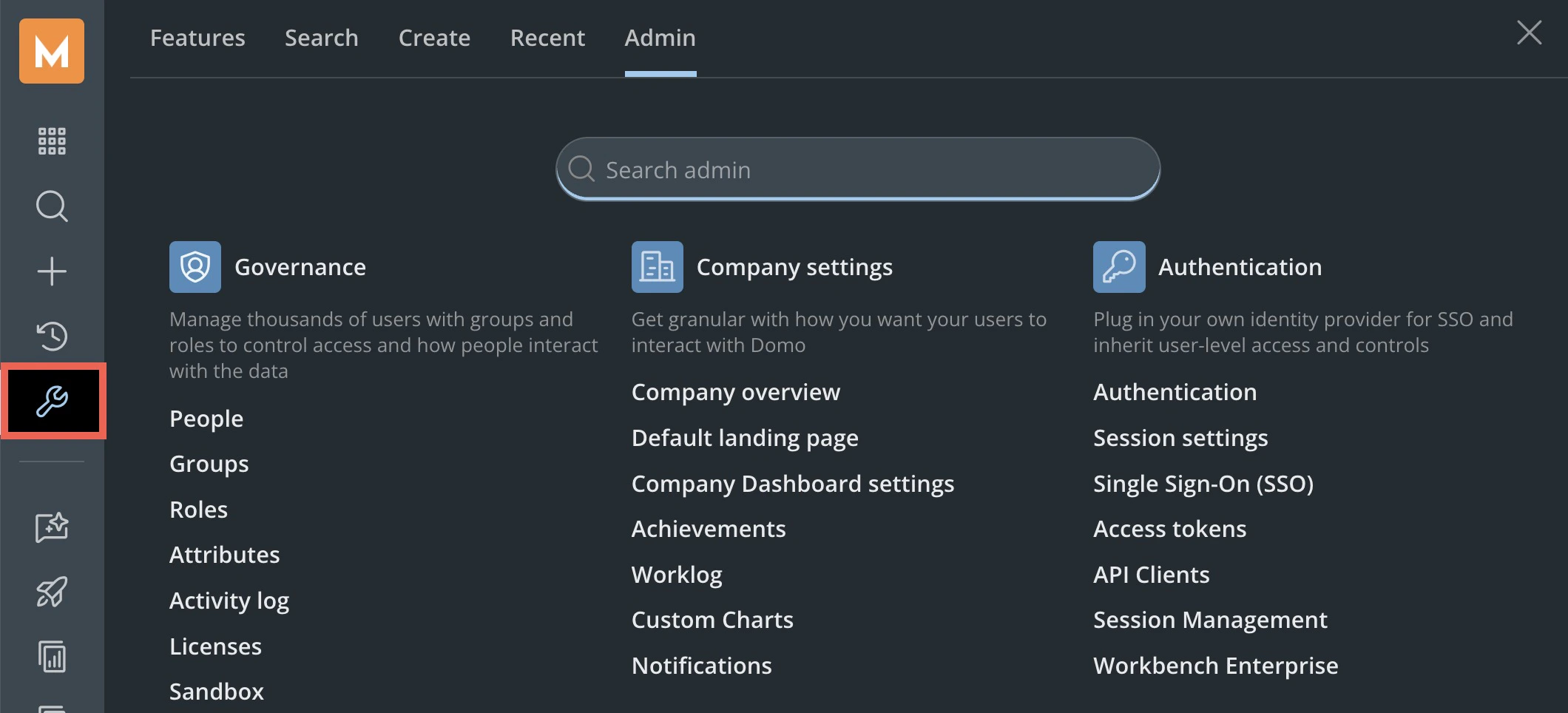
Task: Go to Roles
Action: [199, 510]
